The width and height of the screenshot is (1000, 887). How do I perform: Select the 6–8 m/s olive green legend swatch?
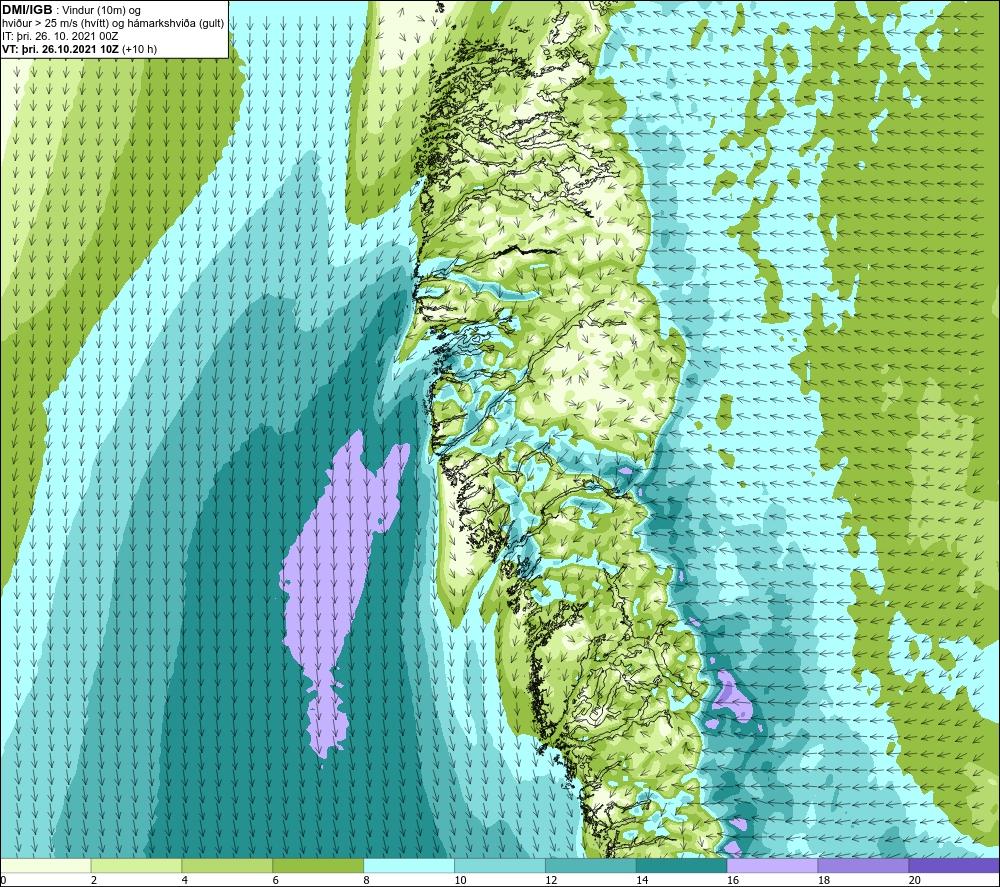(x=318, y=865)
